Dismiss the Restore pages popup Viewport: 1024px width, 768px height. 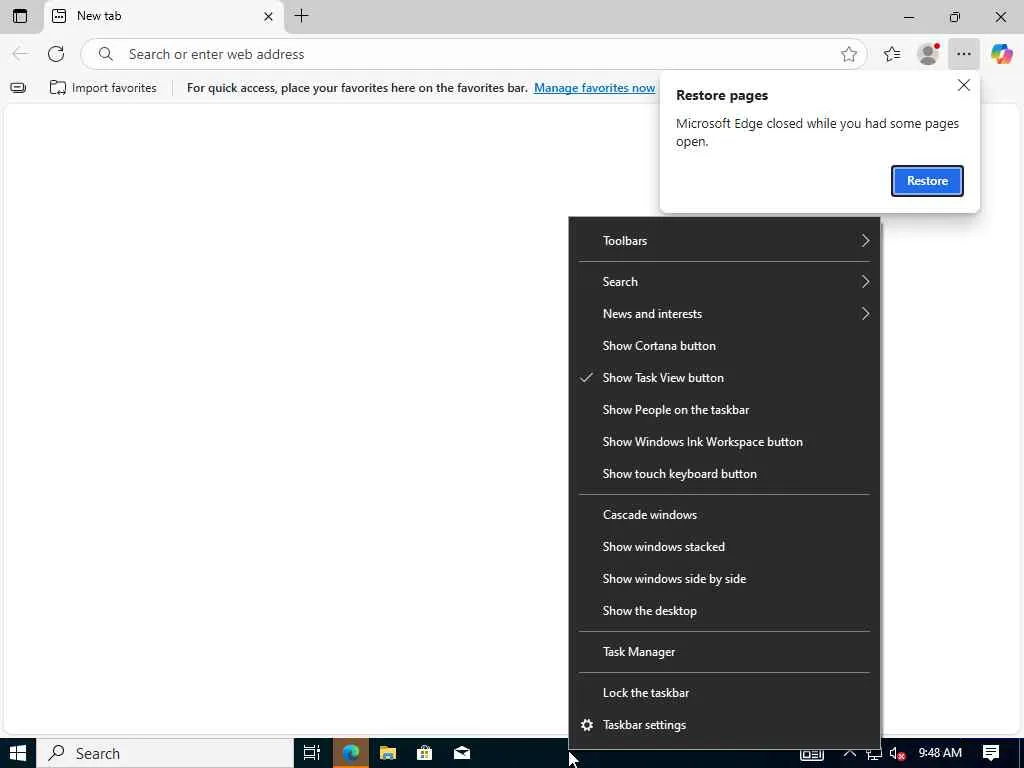963,85
